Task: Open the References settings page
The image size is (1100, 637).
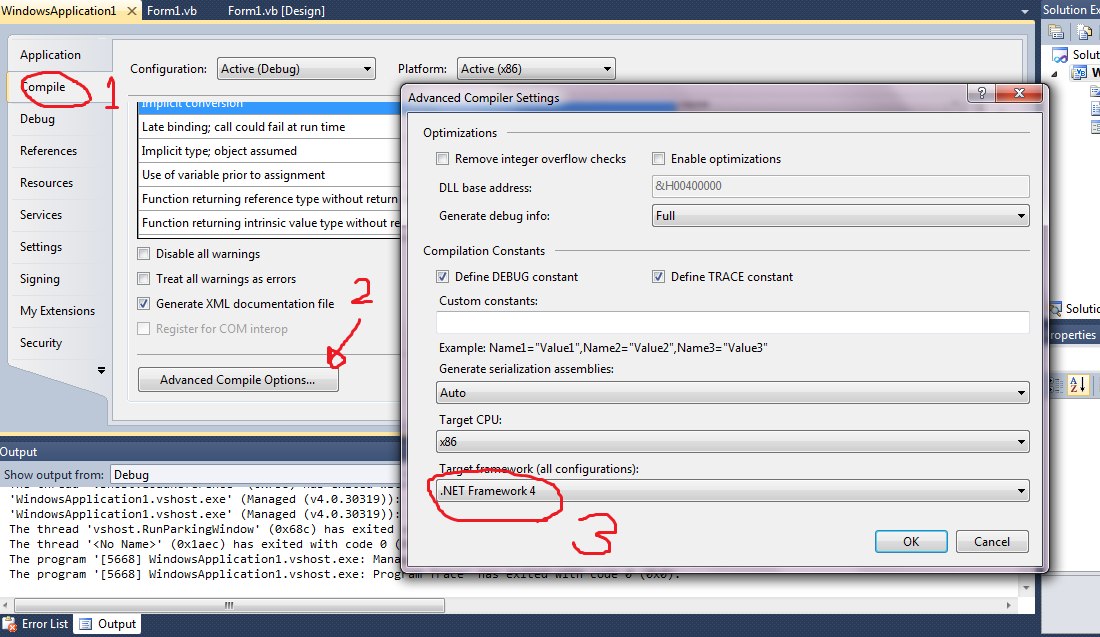Action: [59, 151]
